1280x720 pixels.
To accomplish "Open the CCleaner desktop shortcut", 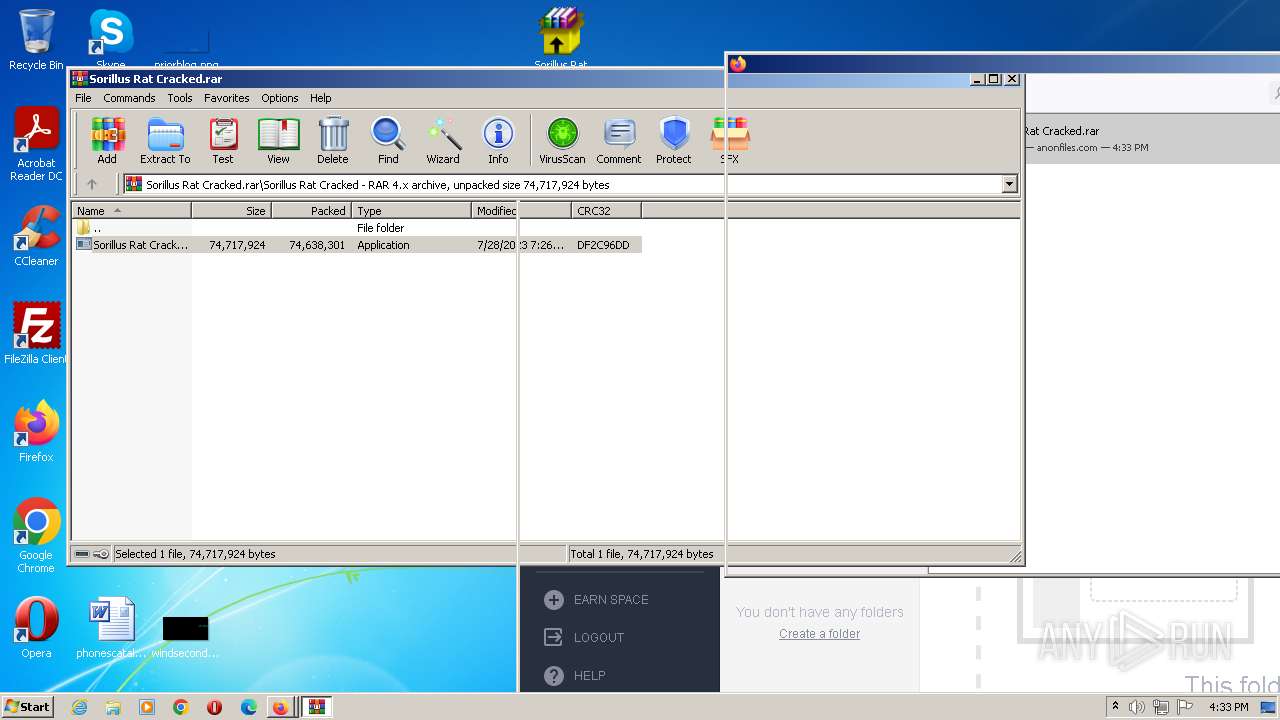I will pos(36,235).
